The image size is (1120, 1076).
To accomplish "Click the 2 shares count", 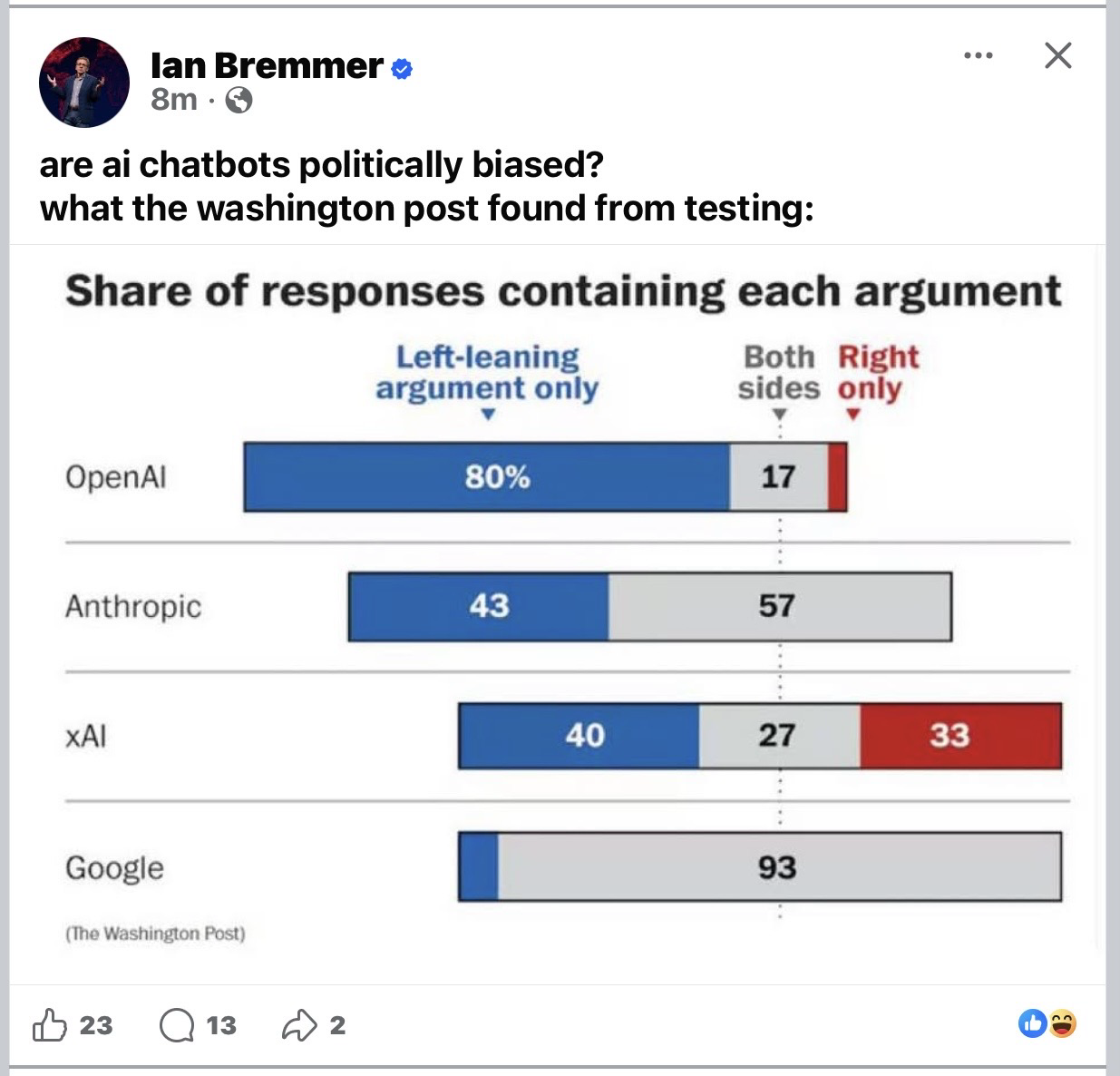I will 337,1025.
